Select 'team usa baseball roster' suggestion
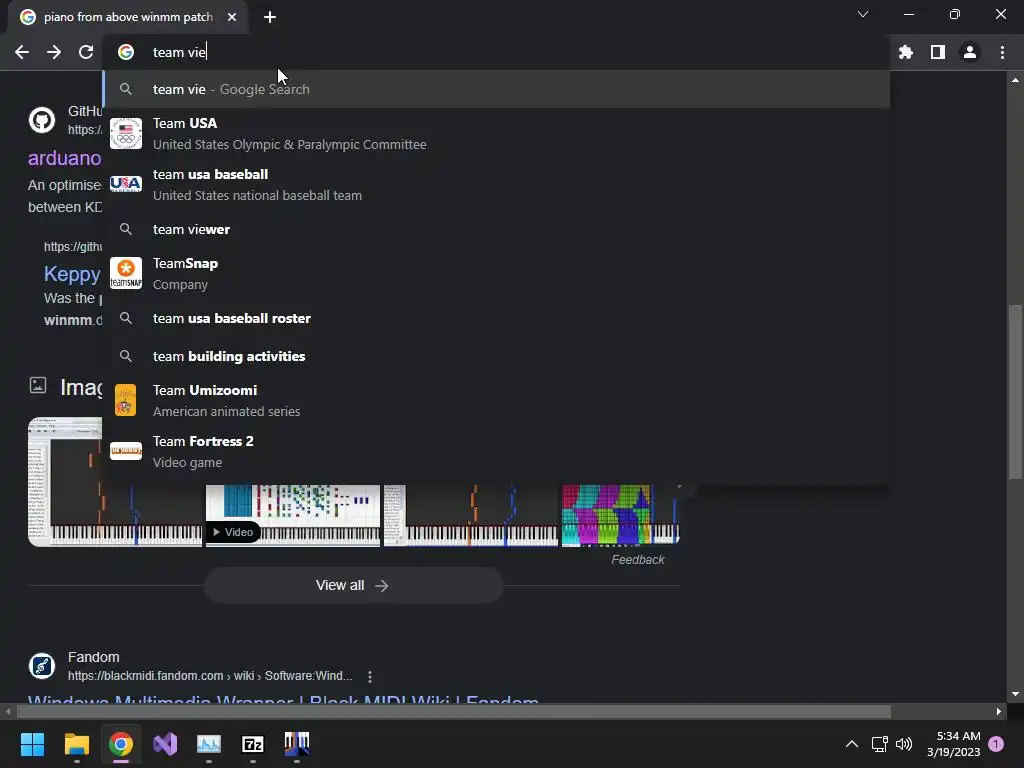 (496, 318)
